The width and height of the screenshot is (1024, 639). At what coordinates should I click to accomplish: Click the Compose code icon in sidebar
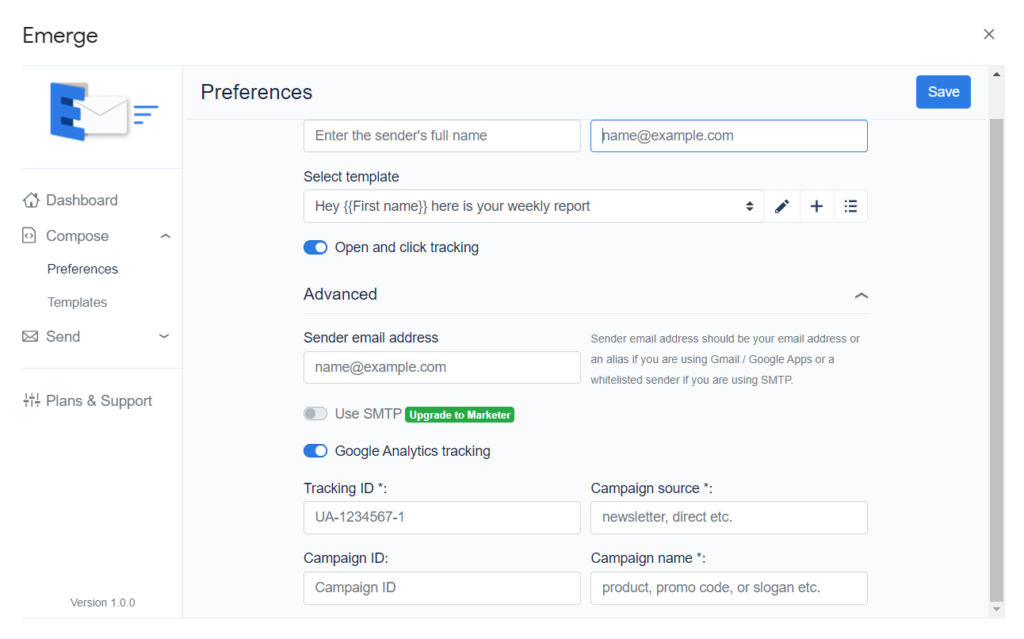tap(31, 236)
